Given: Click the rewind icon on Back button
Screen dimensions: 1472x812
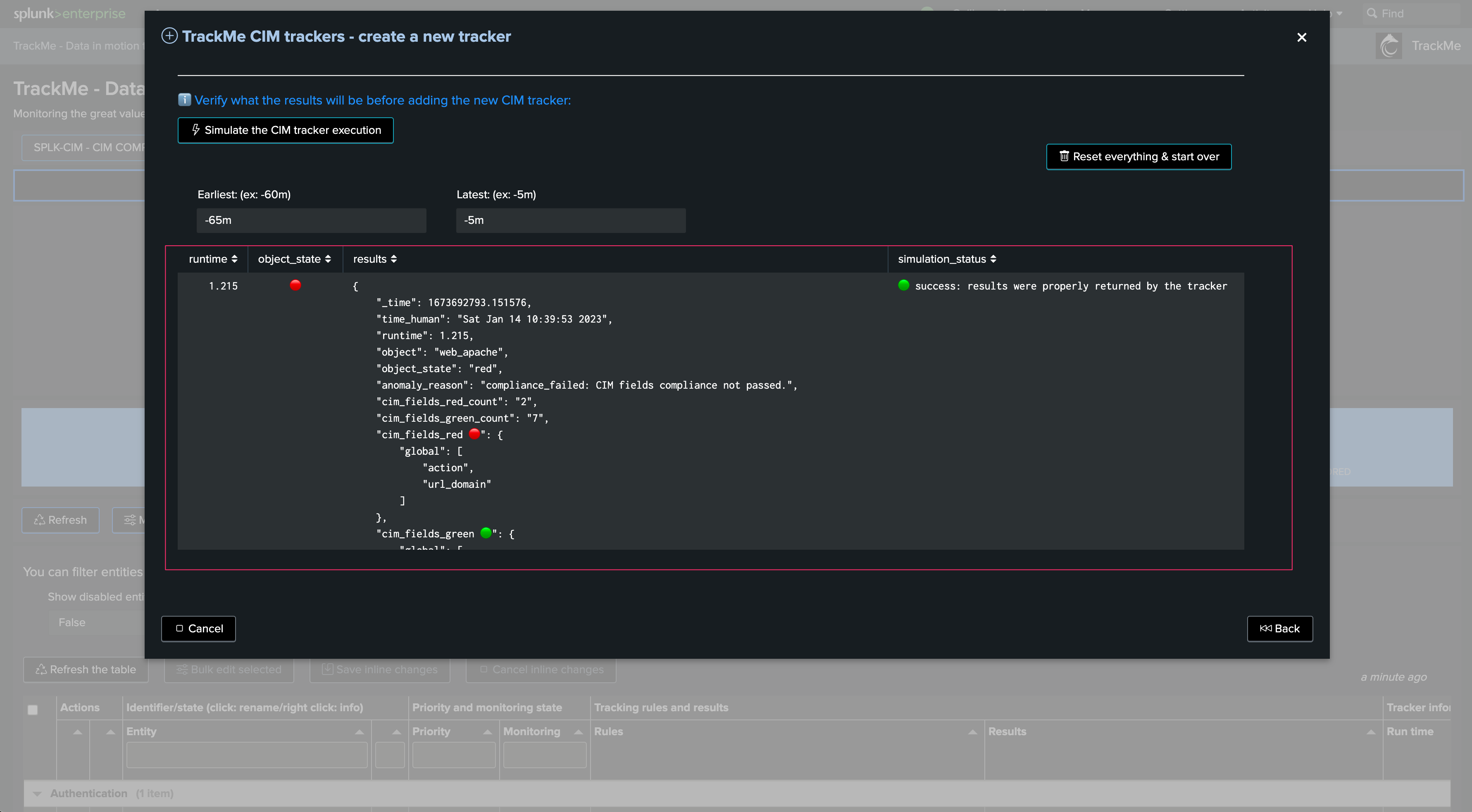Looking at the screenshot, I should (1266, 629).
